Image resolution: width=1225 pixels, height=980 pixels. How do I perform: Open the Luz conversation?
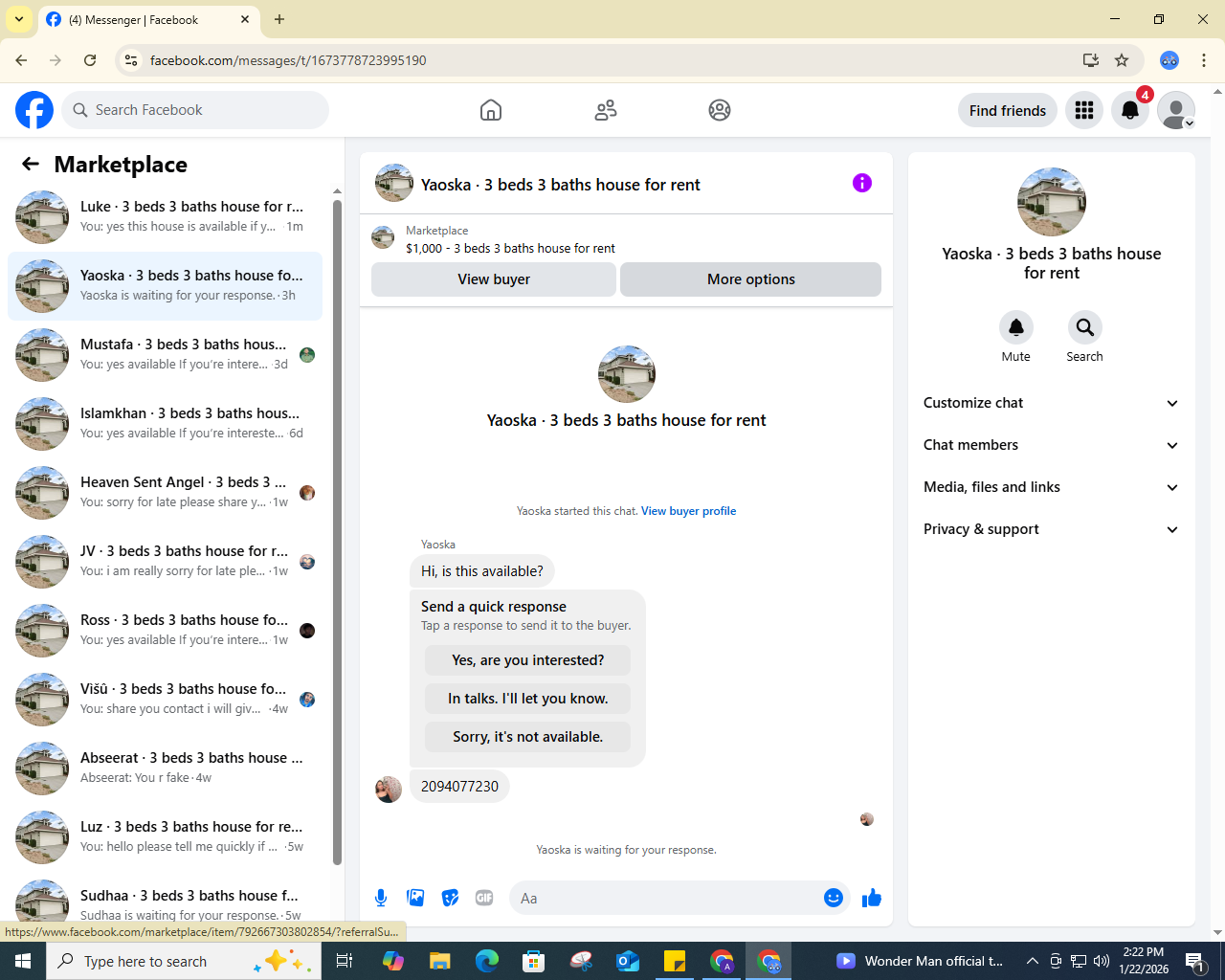[165, 837]
